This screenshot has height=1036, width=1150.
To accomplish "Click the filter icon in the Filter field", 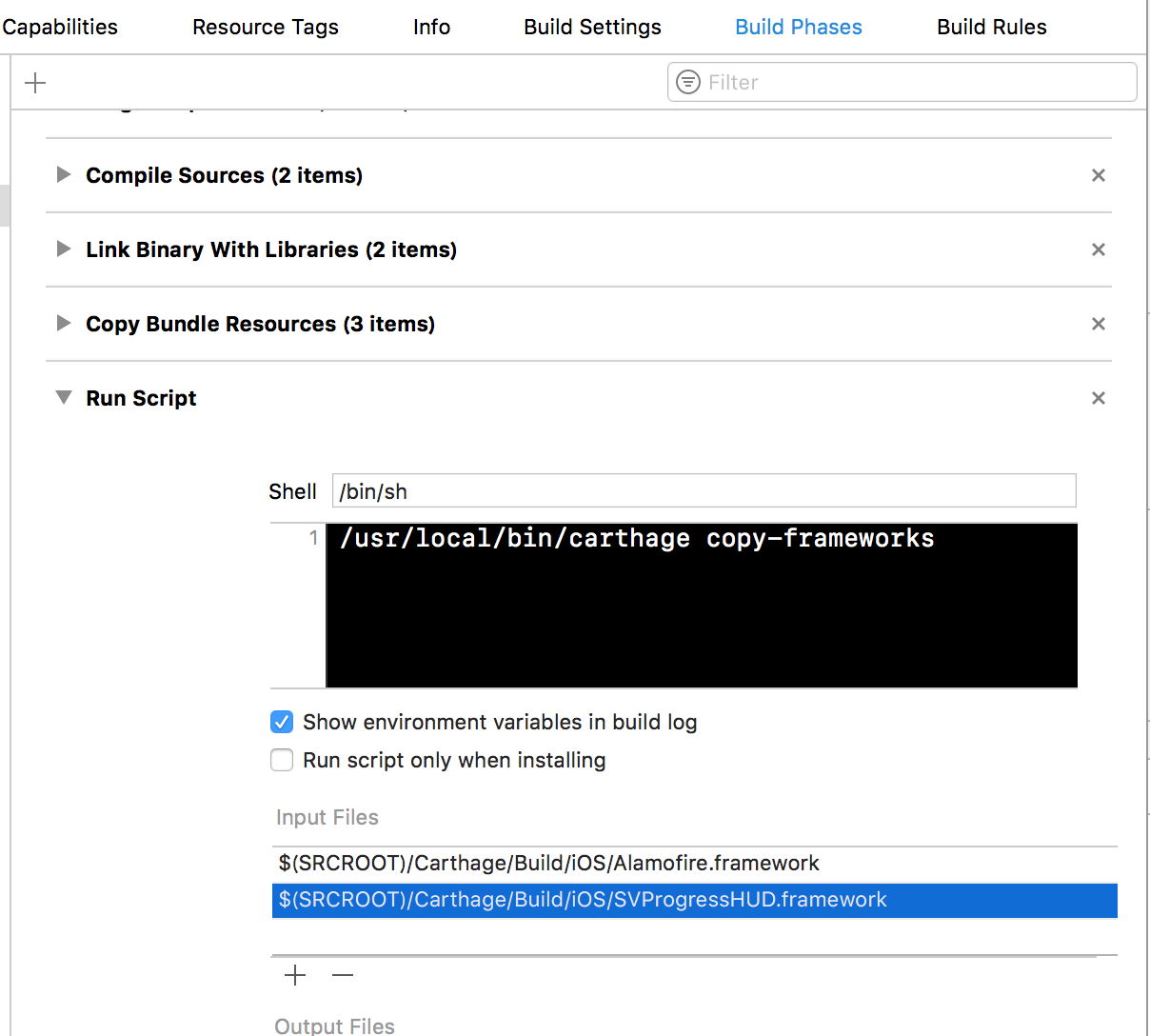I will click(687, 83).
